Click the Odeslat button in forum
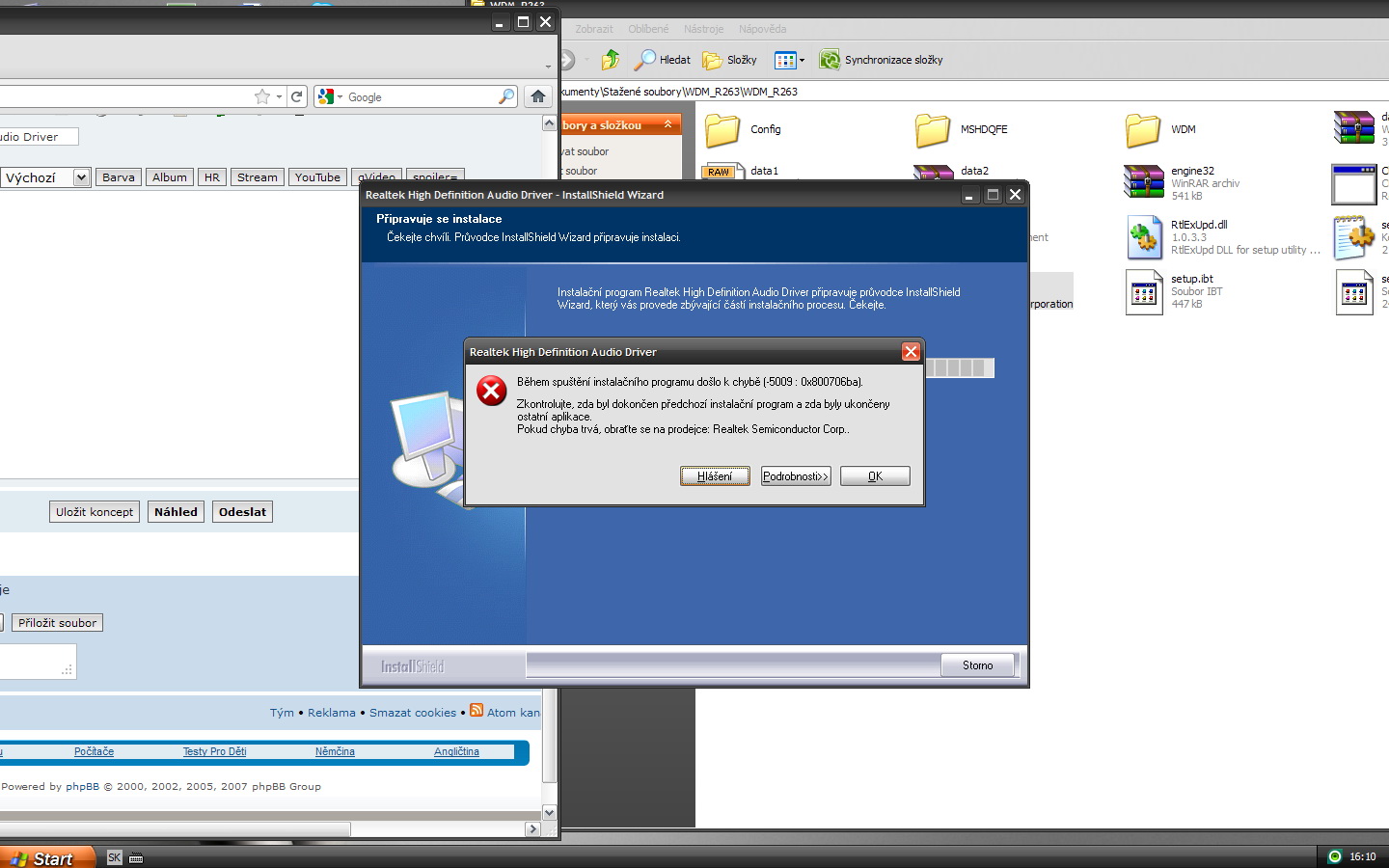This screenshot has width=1389, height=868. tap(242, 512)
